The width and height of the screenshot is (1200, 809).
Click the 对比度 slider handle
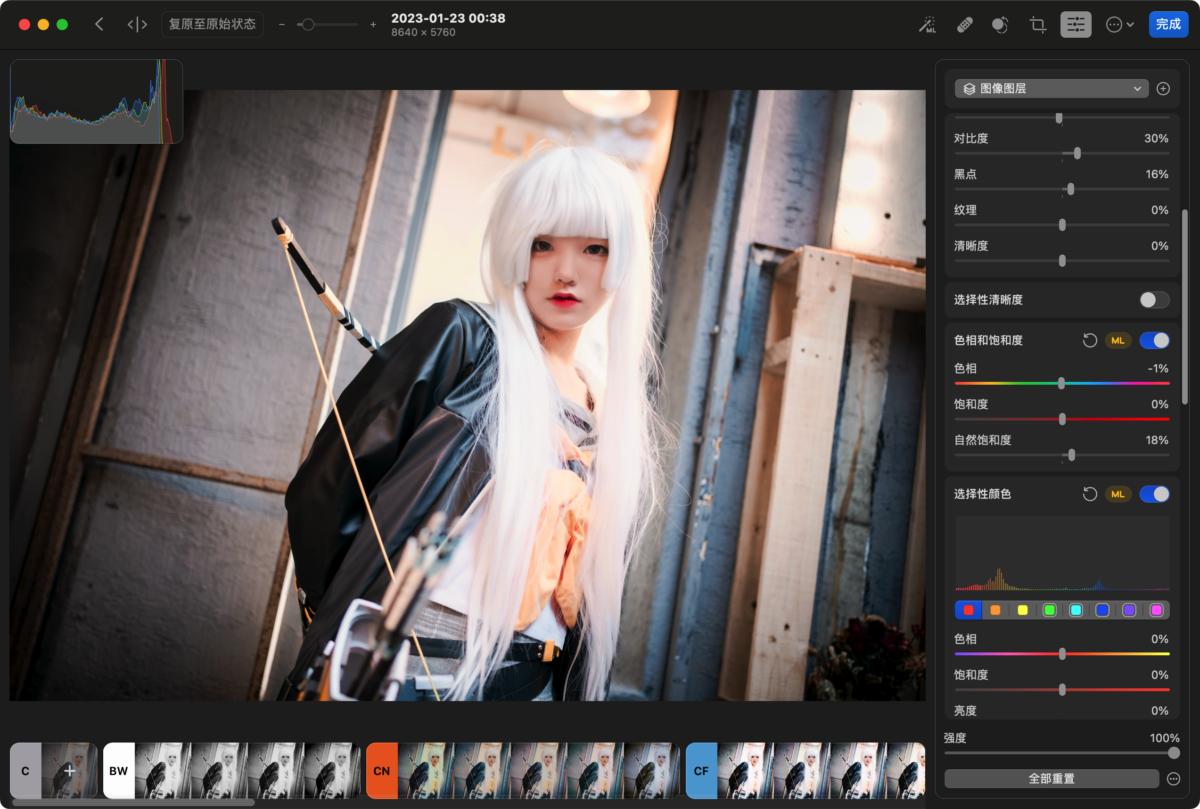tap(1077, 153)
